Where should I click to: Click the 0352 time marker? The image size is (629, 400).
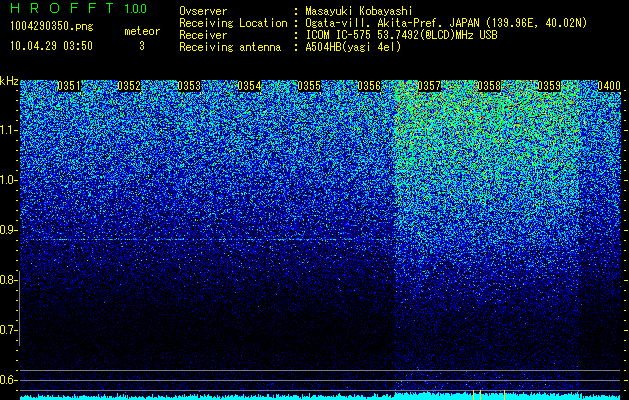tap(129, 86)
